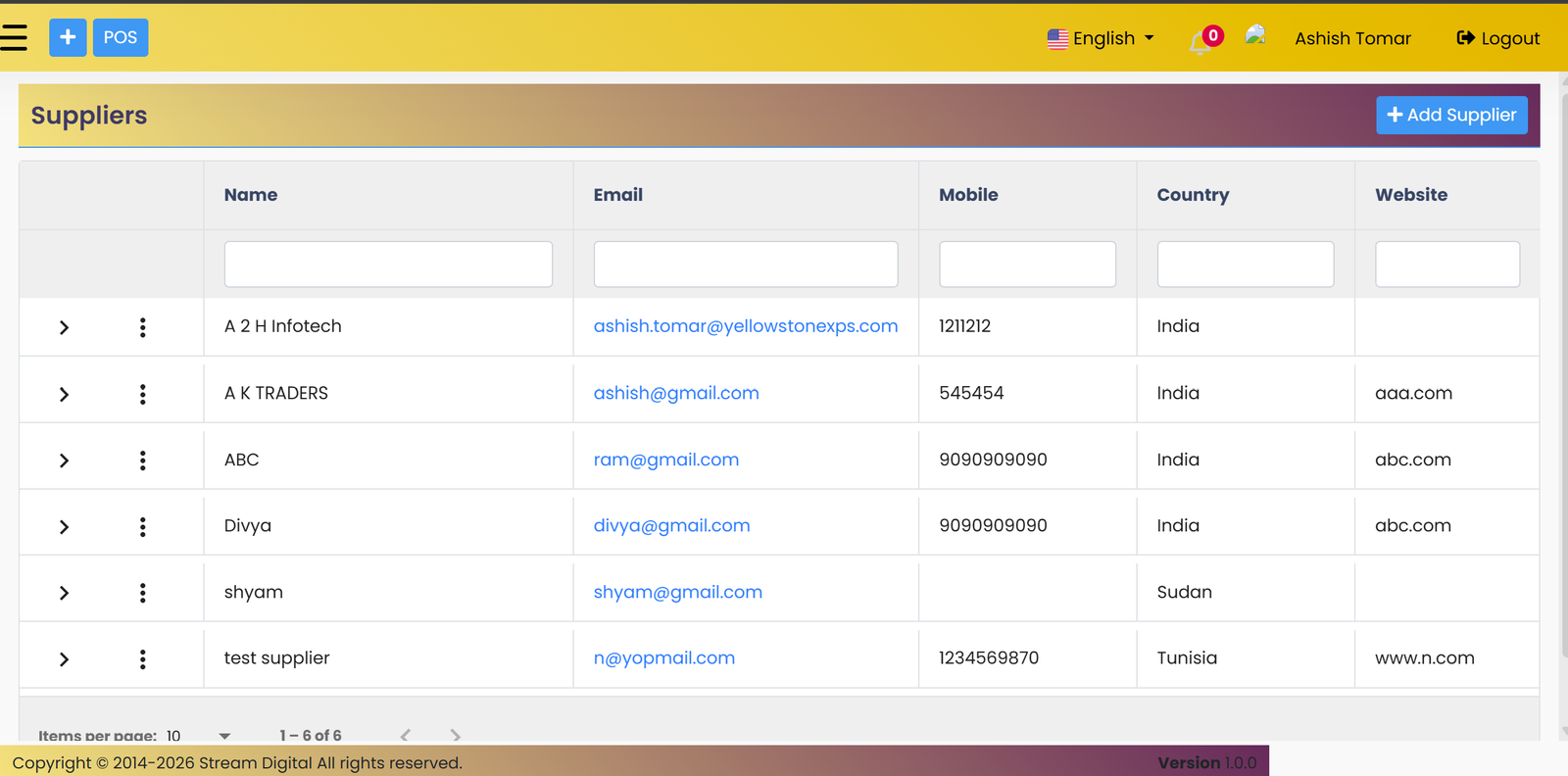Viewport: 1568px width, 776px height.
Task: Open actions menu for A K TRADERS
Action: tap(143, 394)
